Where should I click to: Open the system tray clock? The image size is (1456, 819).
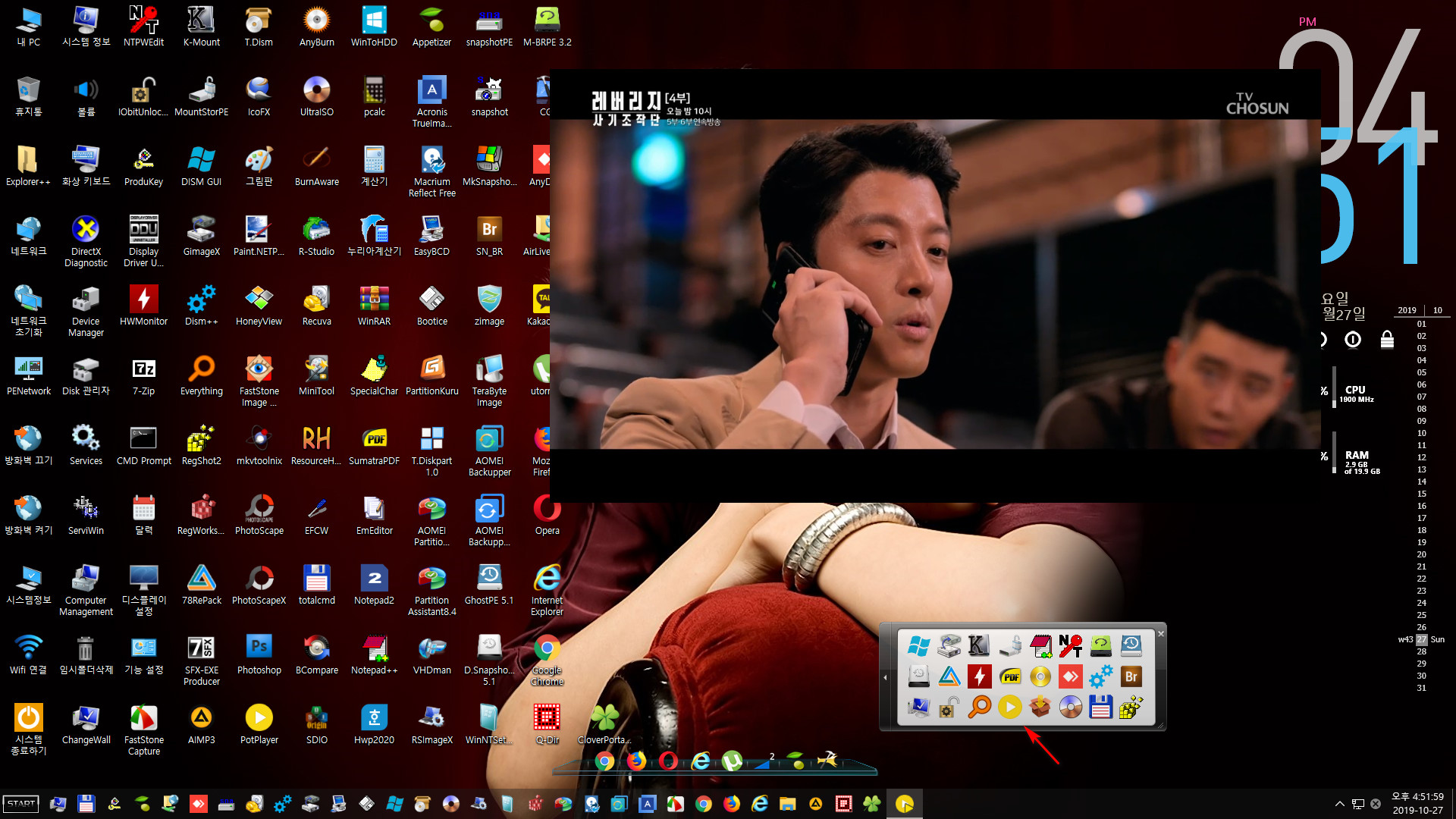(1417, 804)
